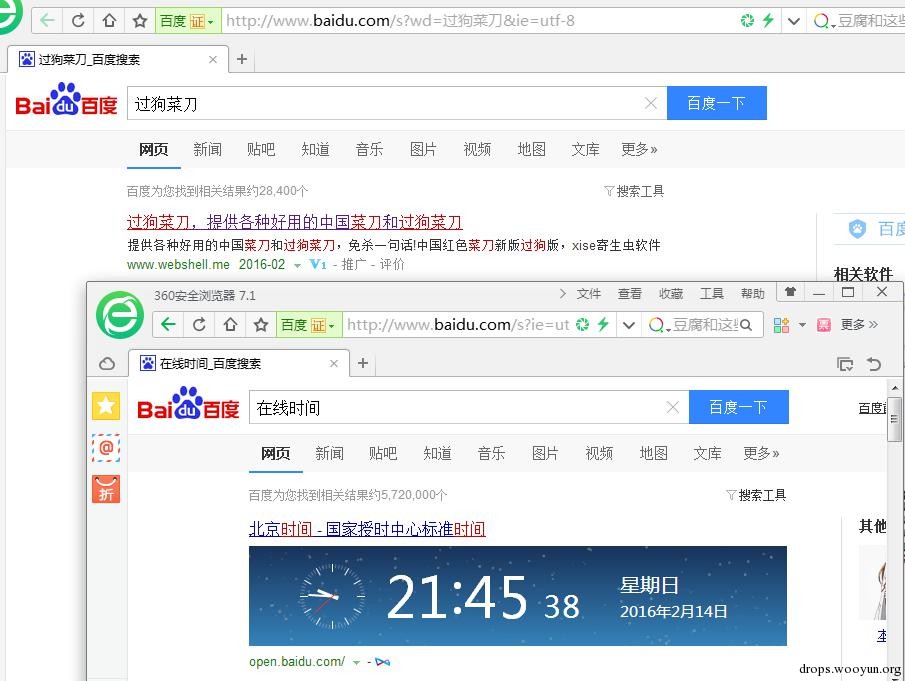Open 工具 menu in front window
Viewport: 905px width, 681px height.
tap(712, 294)
